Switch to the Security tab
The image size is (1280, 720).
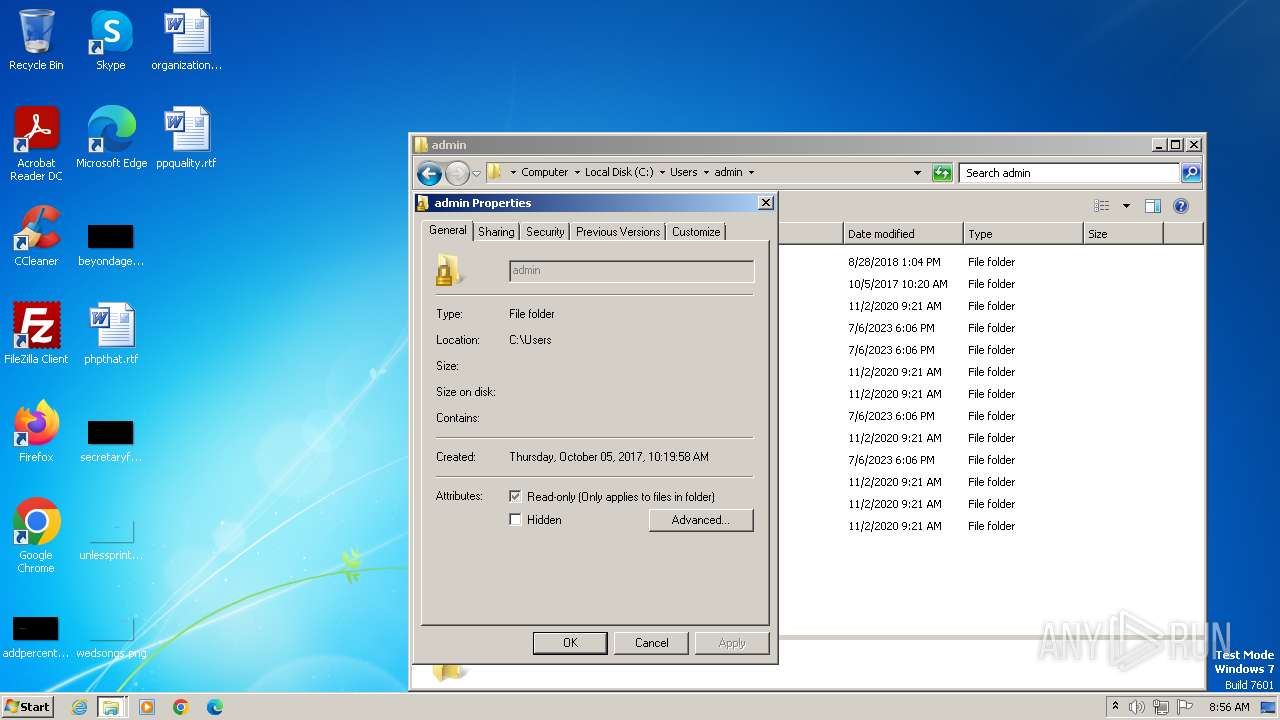point(545,232)
